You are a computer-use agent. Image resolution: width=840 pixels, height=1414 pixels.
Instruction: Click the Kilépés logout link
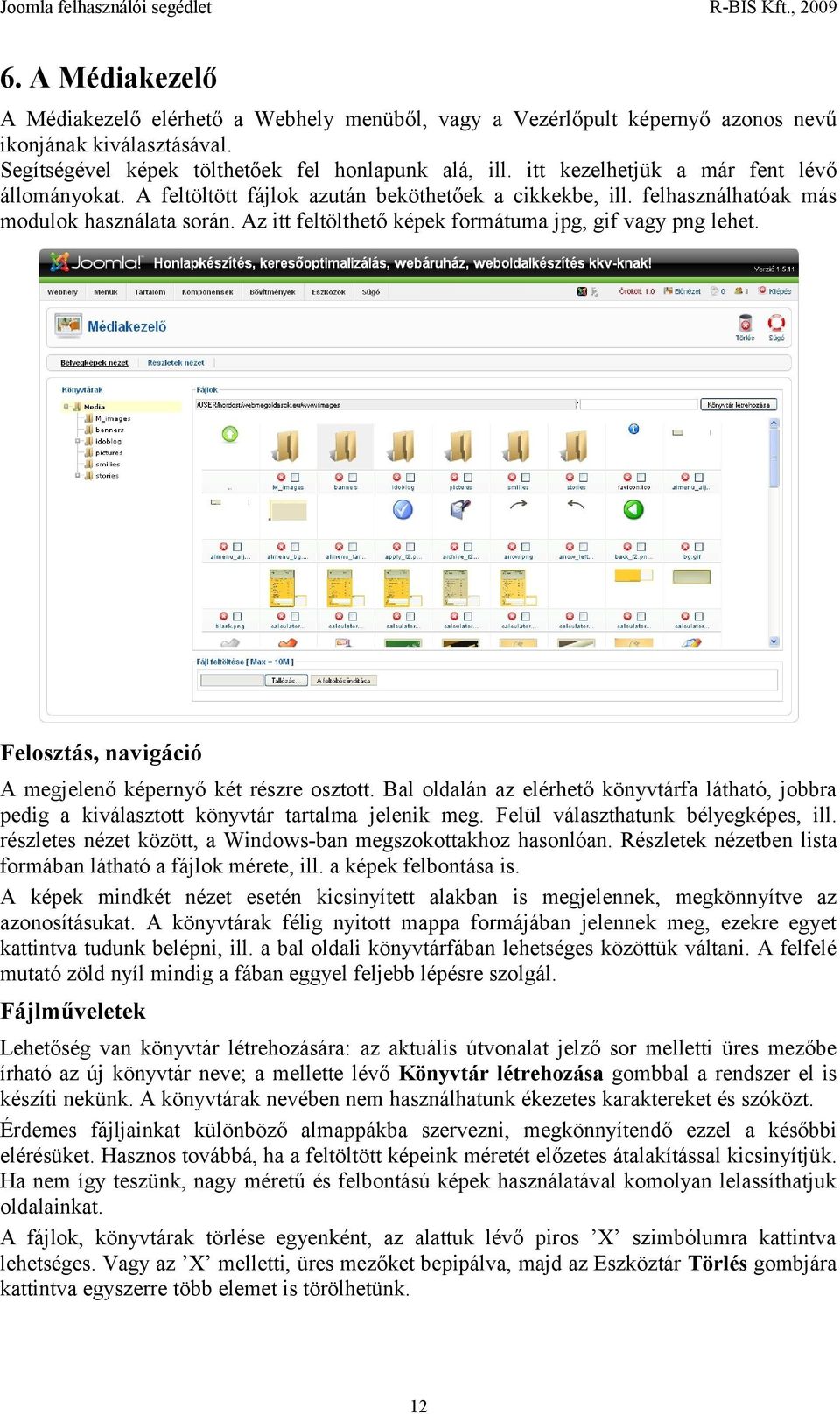coord(775,291)
